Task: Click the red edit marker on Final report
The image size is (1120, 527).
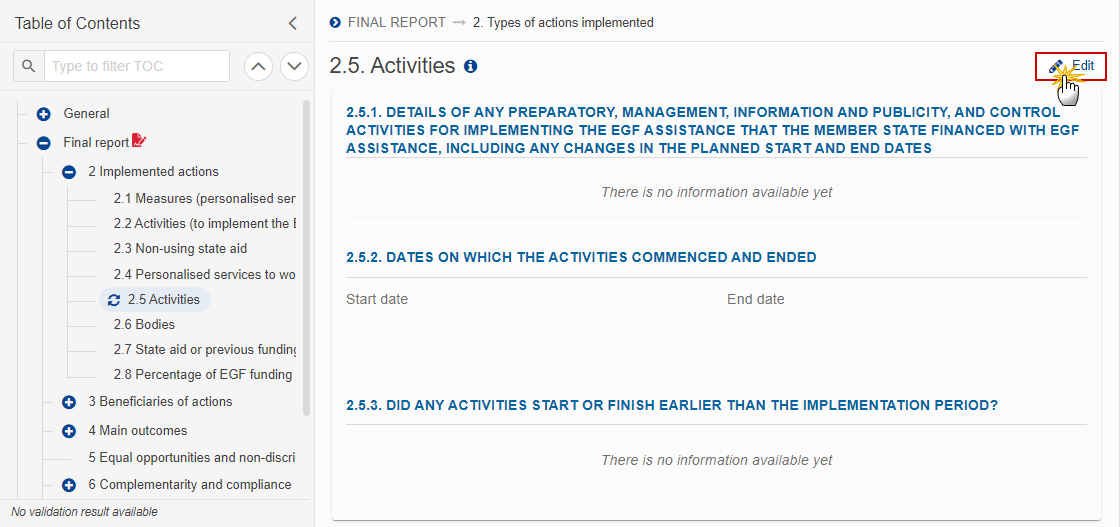Action: point(139,141)
